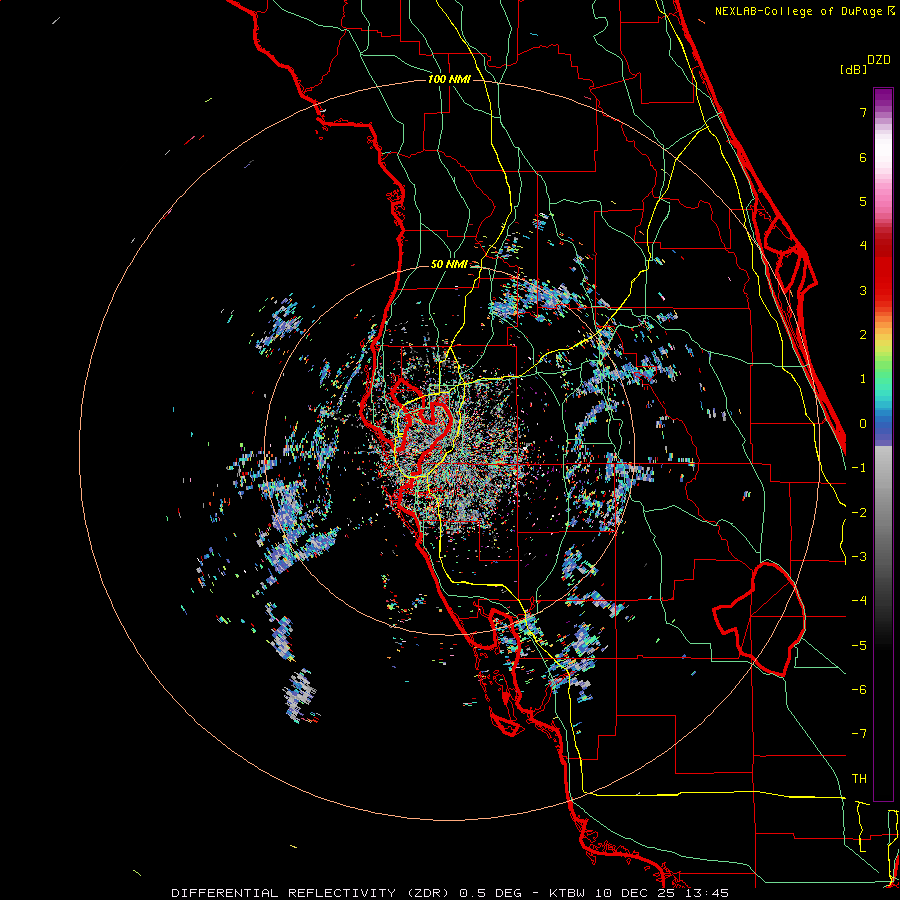
Task: Click the 6 tick label on the color scale
Action: pyautogui.click(x=863, y=158)
